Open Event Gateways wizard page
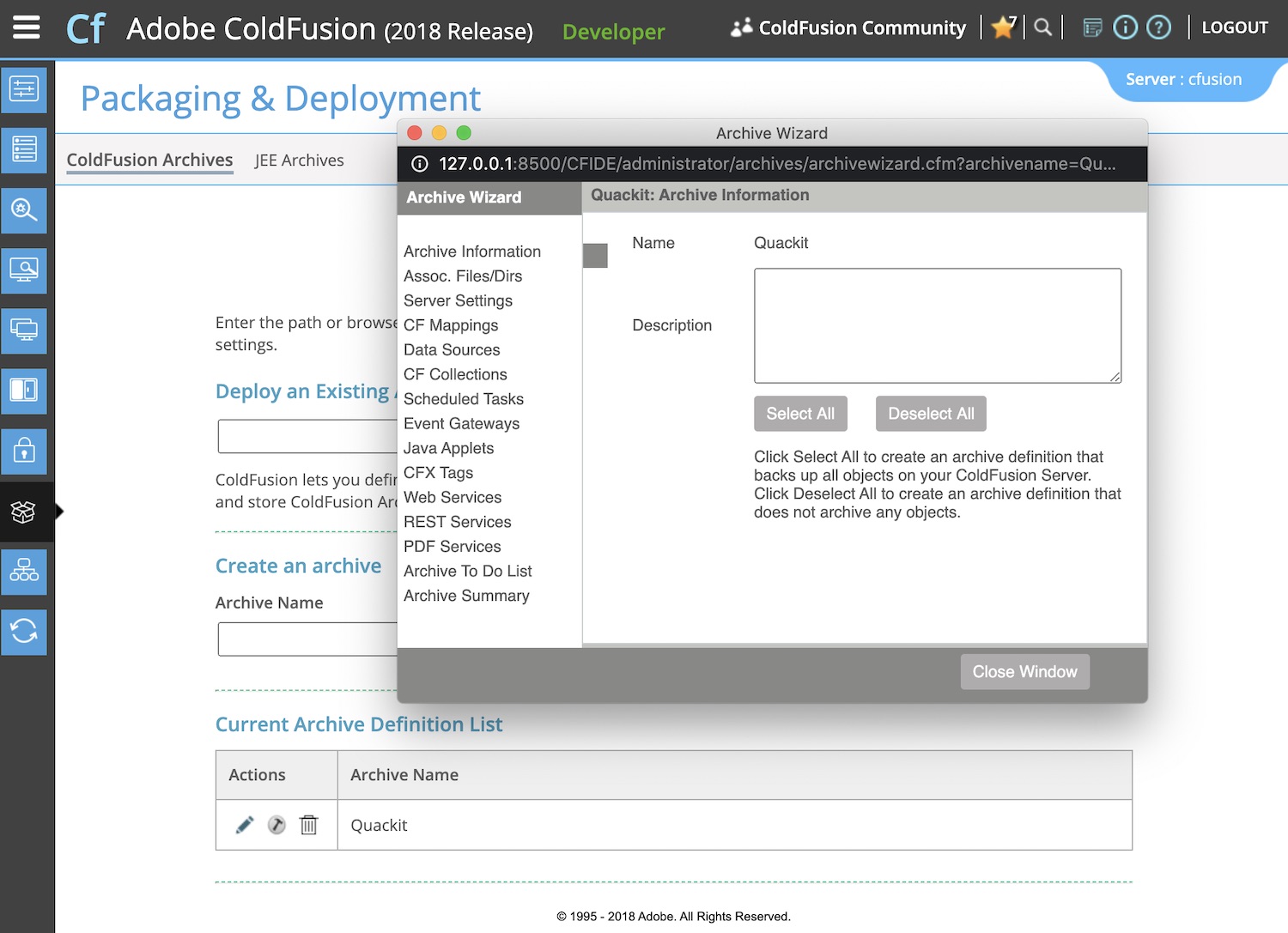This screenshot has width=1288, height=933. (461, 424)
